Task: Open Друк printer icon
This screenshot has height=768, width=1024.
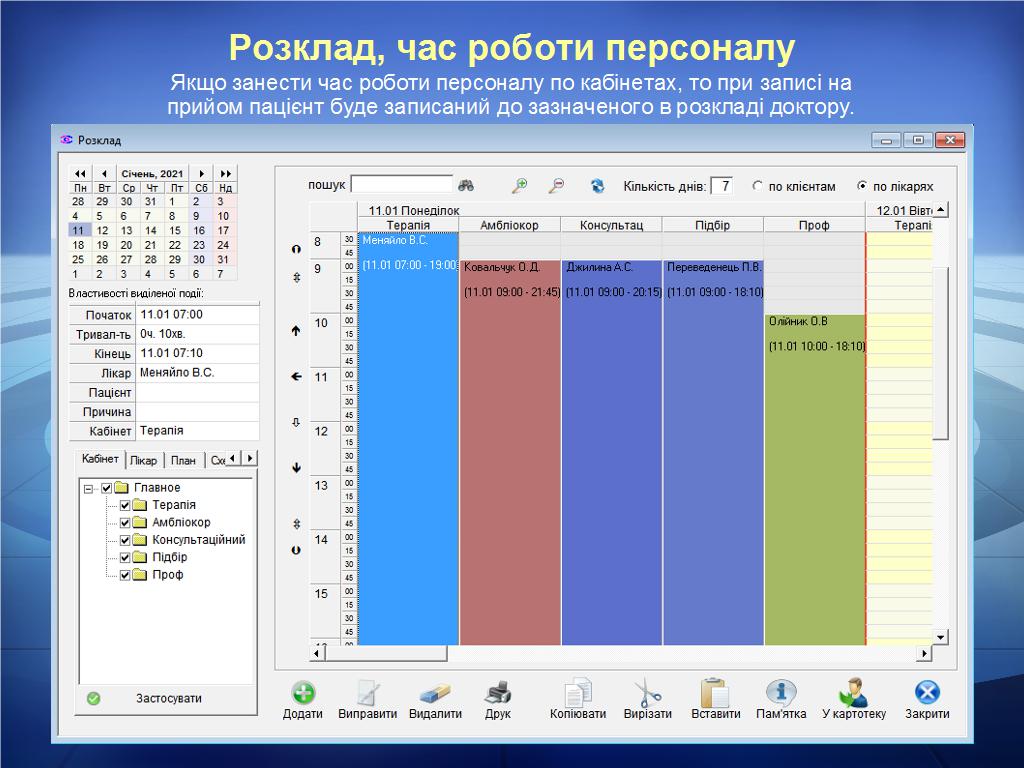Action: coord(498,693)
